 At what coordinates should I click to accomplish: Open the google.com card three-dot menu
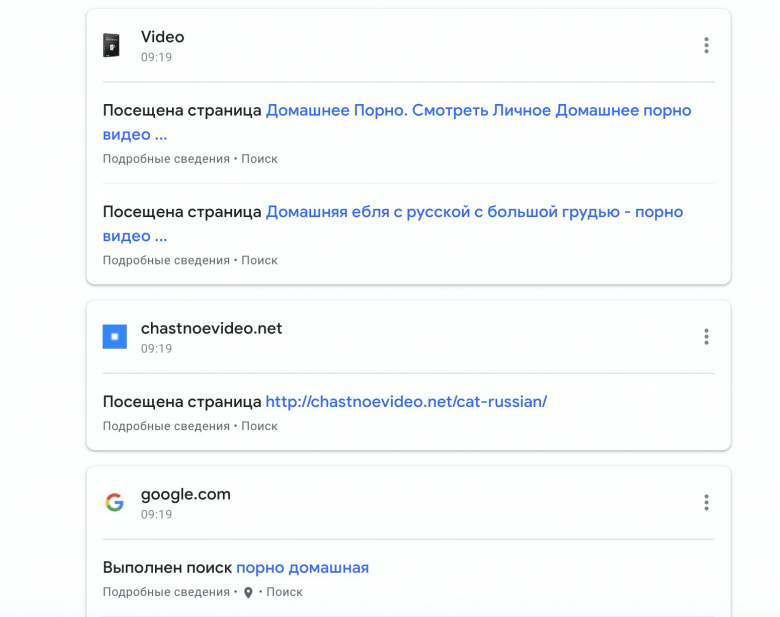[x=706, y=502]
